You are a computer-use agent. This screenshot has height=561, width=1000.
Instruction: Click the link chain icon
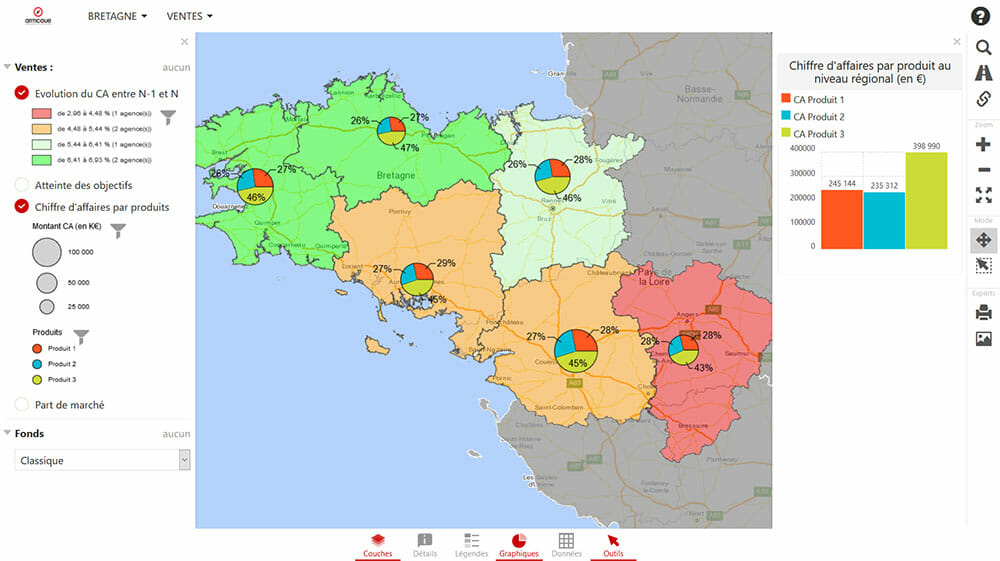click(983, 99)
